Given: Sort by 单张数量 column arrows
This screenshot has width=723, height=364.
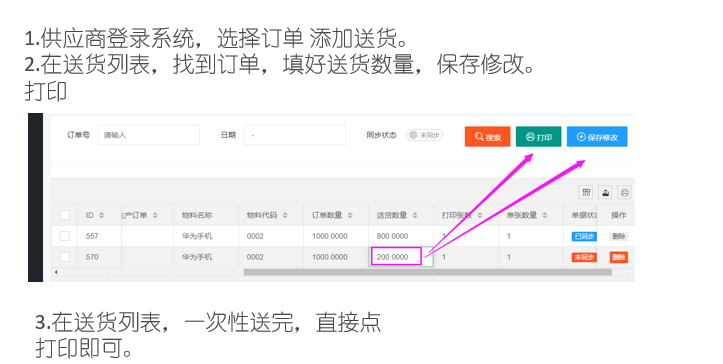Looking at the screenshot, I should pyautogui.click(x=545, y=215).
